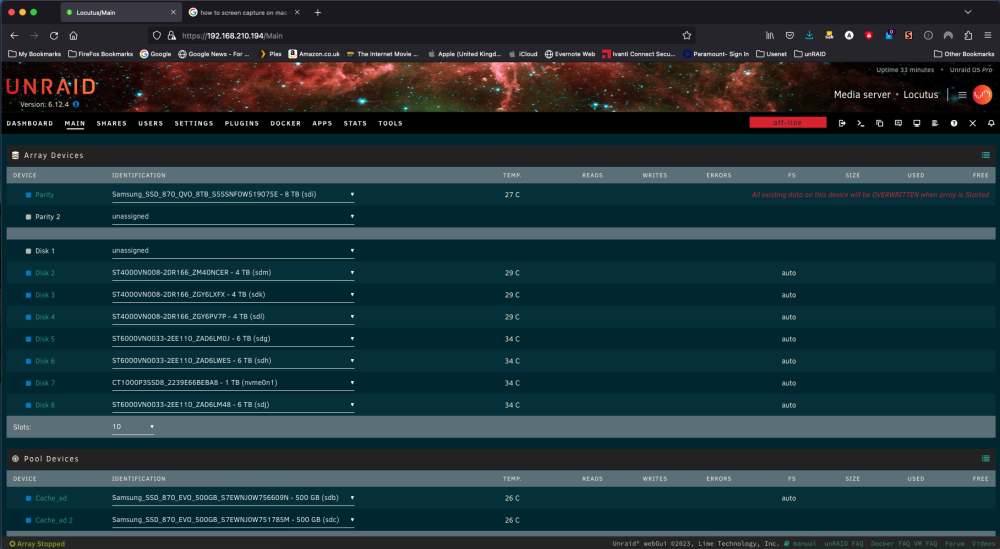Show all tabs list chevron

(x=967, y=12)
